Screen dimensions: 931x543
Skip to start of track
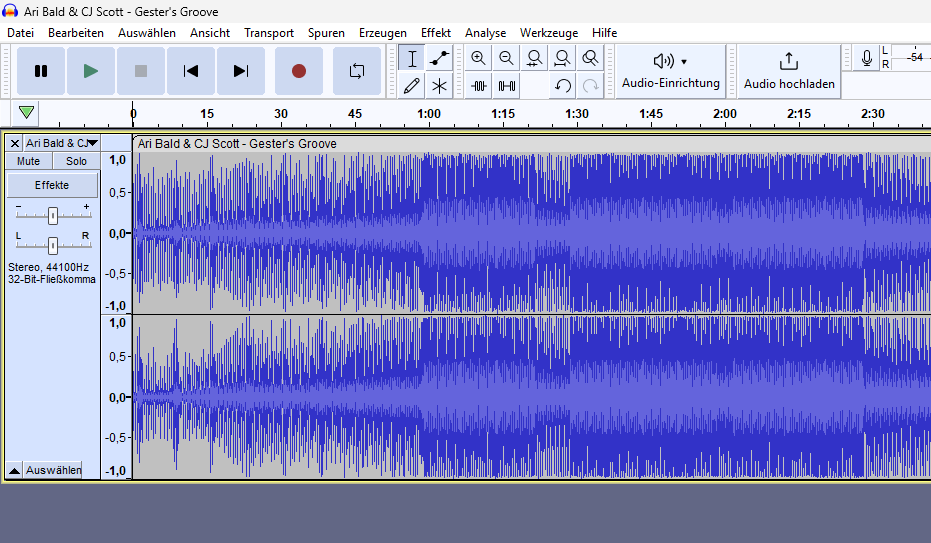click(x=191, y=71)
